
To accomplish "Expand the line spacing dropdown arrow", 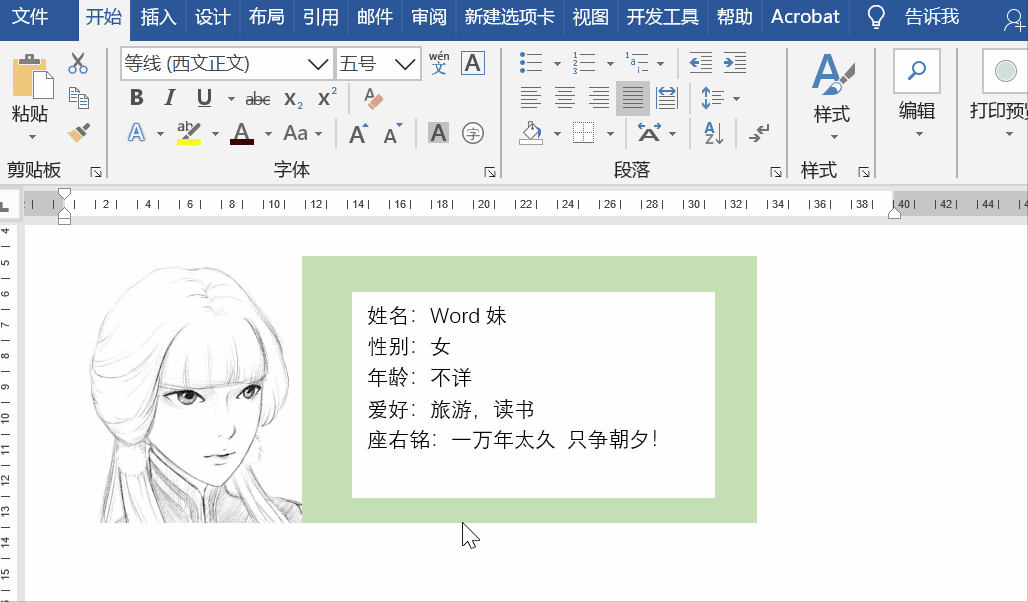I will (736, 98).
